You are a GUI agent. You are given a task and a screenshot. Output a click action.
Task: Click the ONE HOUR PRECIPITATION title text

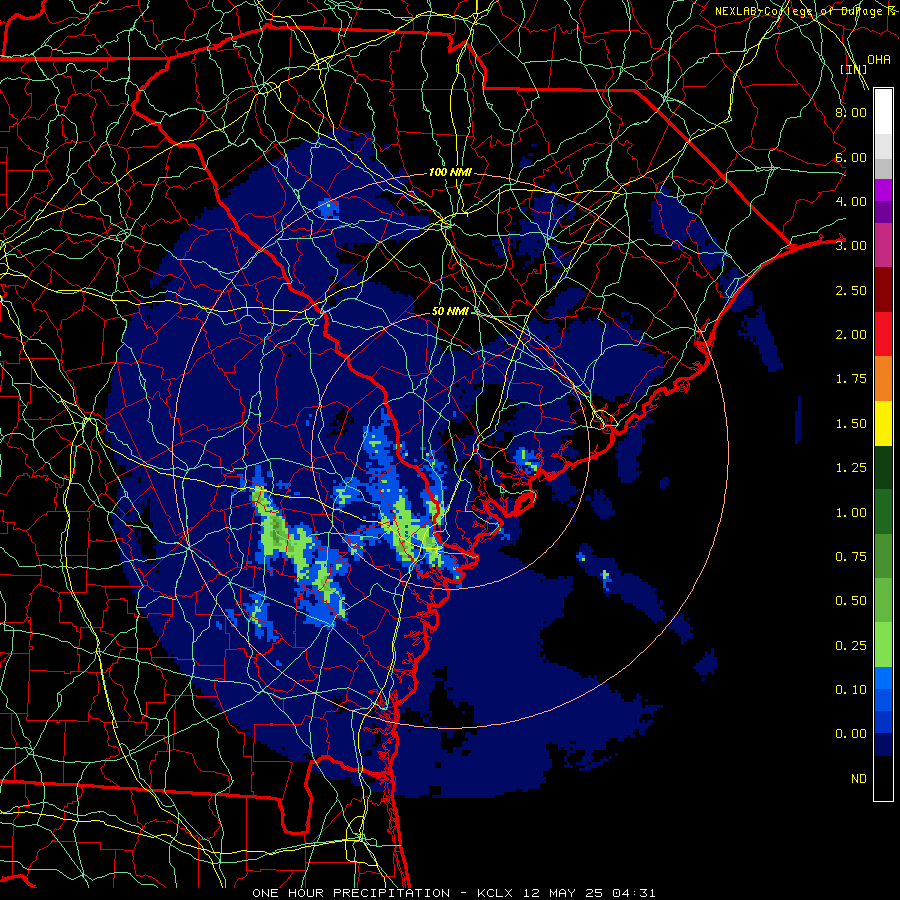(x=351, y=893)
